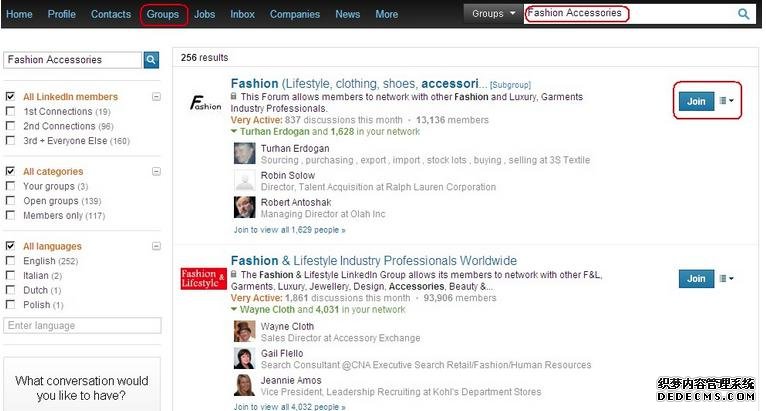Open Turhan Erdogan's profile photo

[244, 153]
